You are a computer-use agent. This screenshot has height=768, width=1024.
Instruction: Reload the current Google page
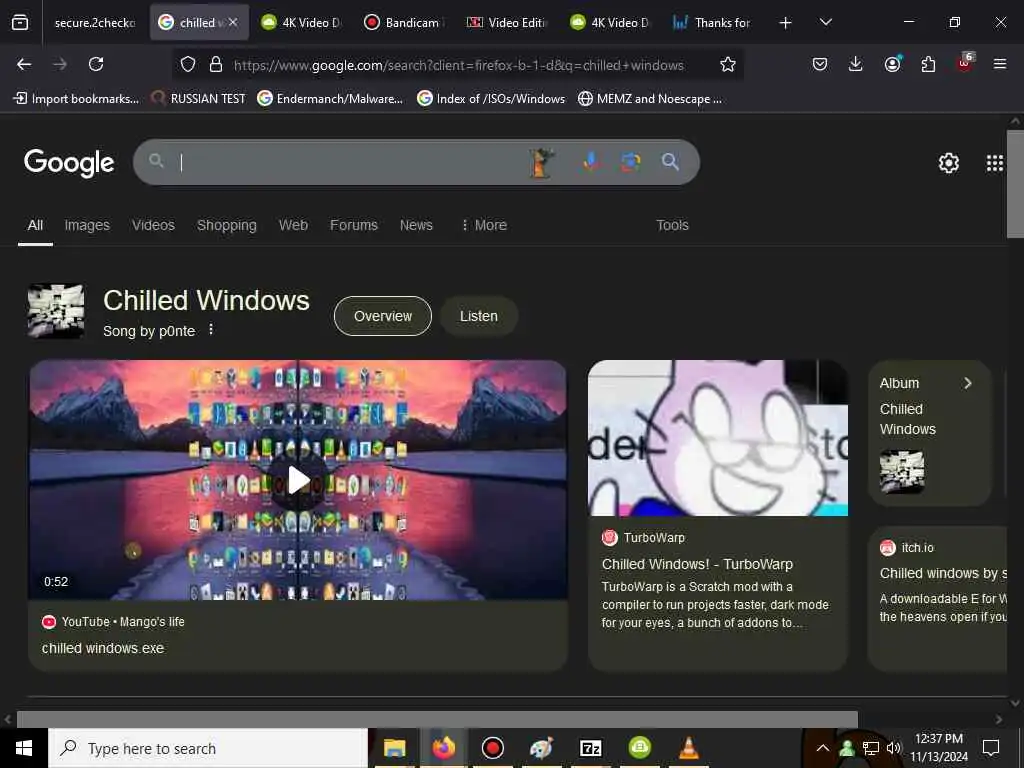[96, 64]
